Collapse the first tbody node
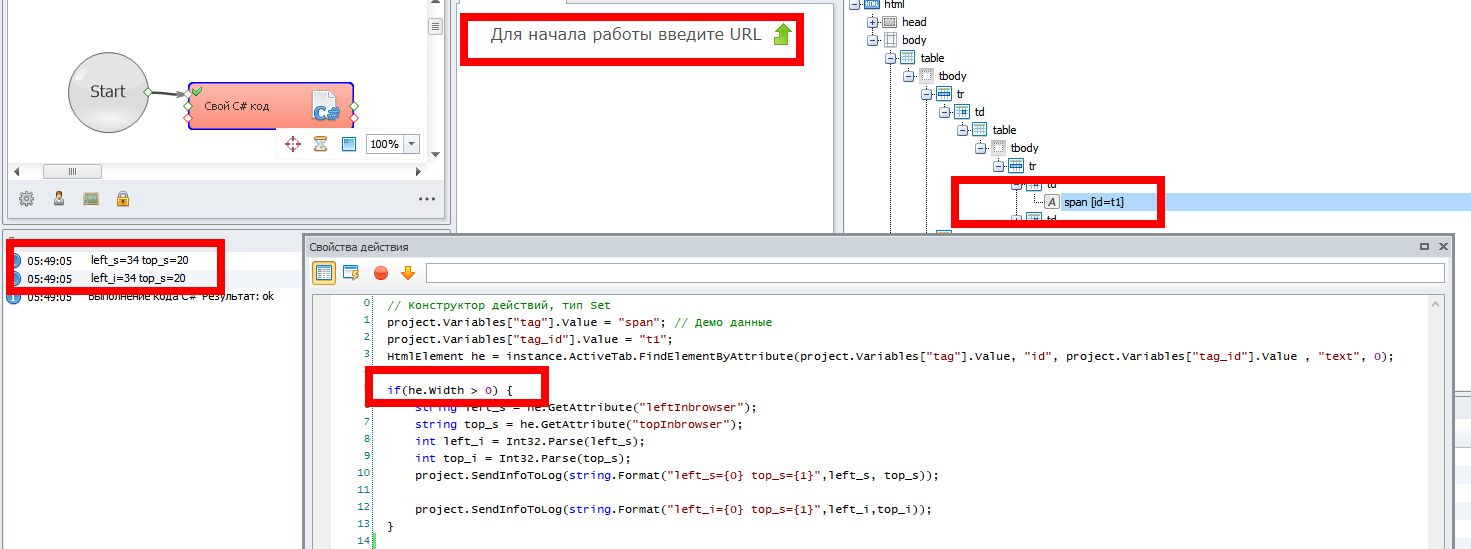 point(908,76)
